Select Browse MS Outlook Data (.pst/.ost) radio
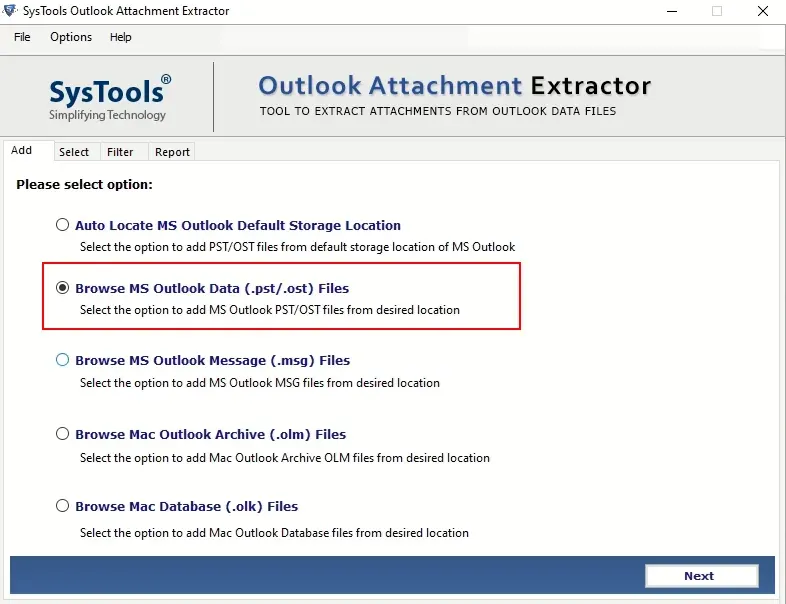Screen dimensions: 786x604 tap(62, 288)
